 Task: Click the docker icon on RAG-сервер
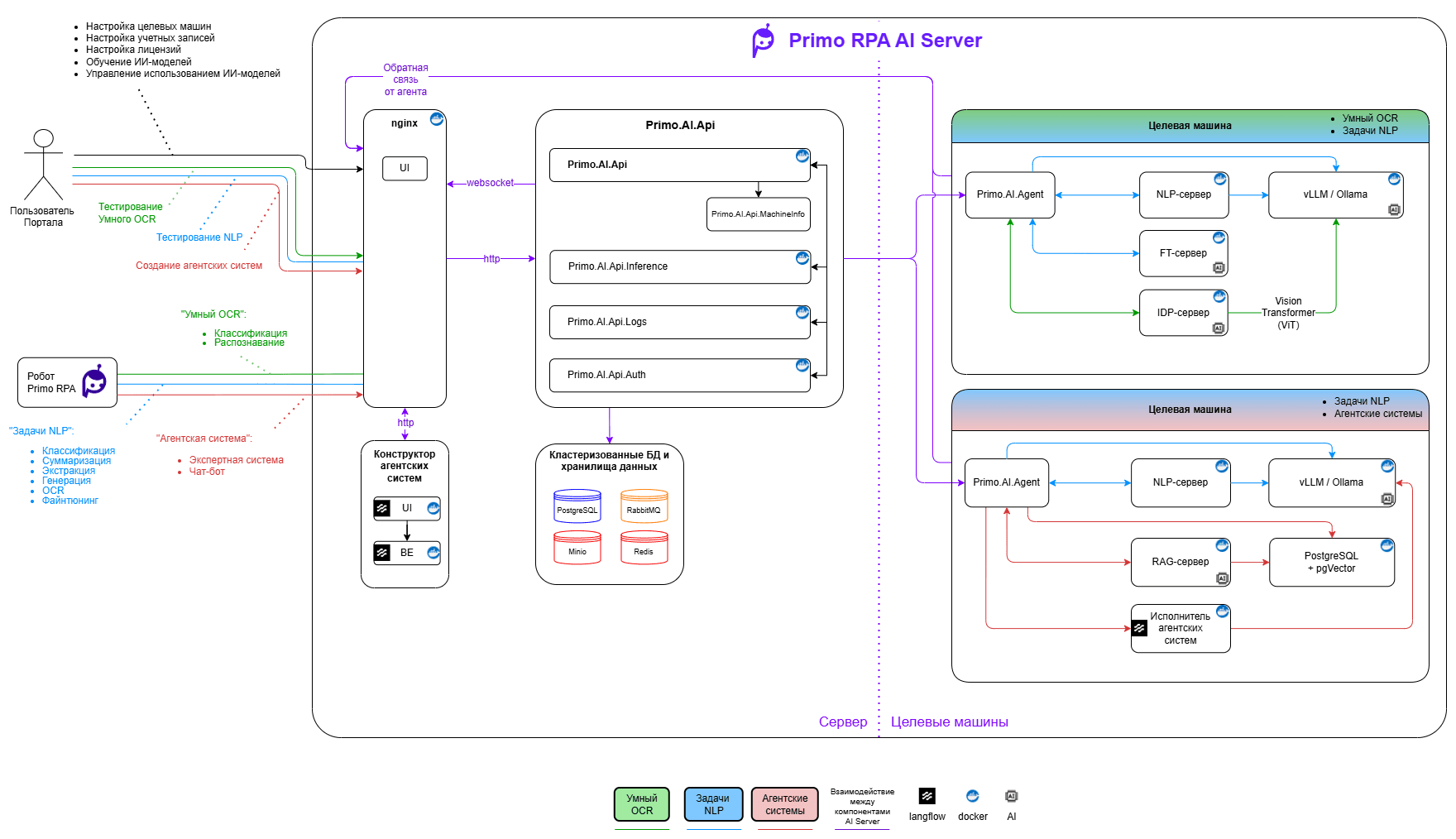pyautogui.click(x=1221, y=545)
